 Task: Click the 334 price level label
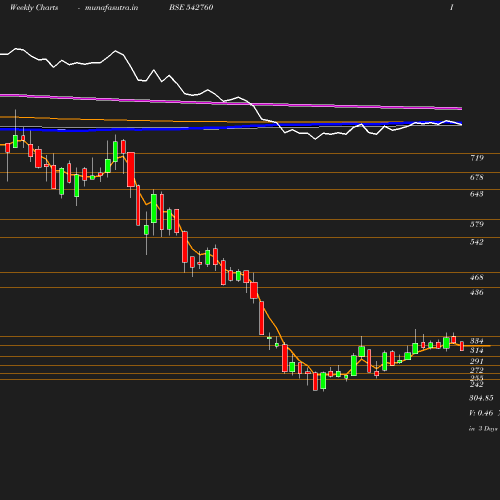[477, 341]
